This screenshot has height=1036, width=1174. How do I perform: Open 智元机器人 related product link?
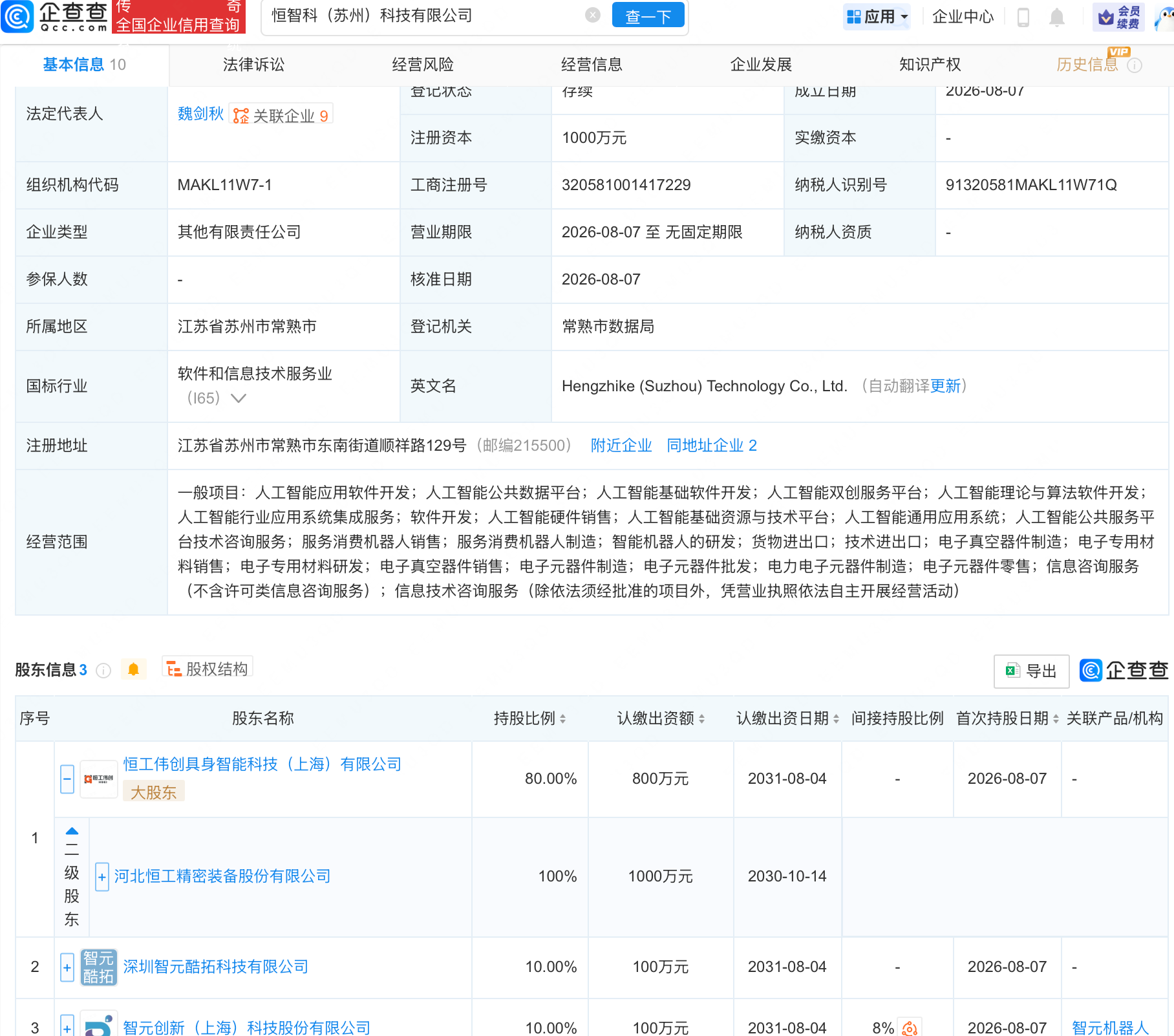[1111, 1028]
